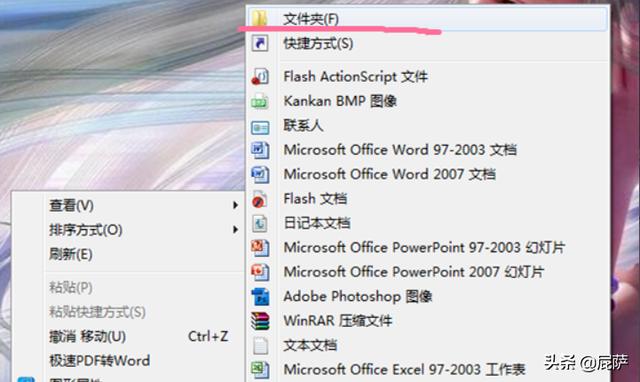Create a new 联系人 contact
Viewport: 640px width, 382px height.
(427, 125)
